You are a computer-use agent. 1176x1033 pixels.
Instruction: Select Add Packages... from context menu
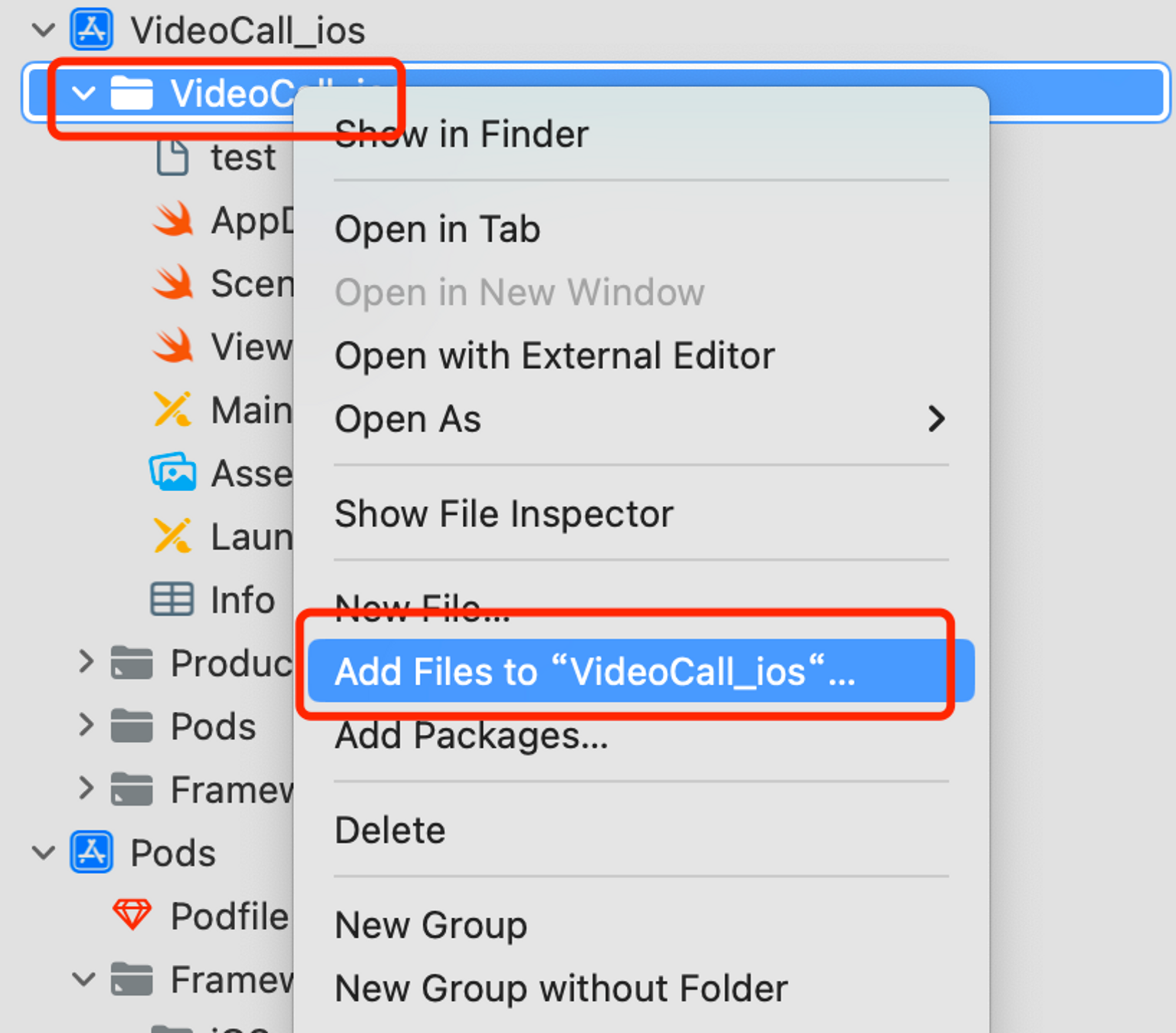coord(472,735)
